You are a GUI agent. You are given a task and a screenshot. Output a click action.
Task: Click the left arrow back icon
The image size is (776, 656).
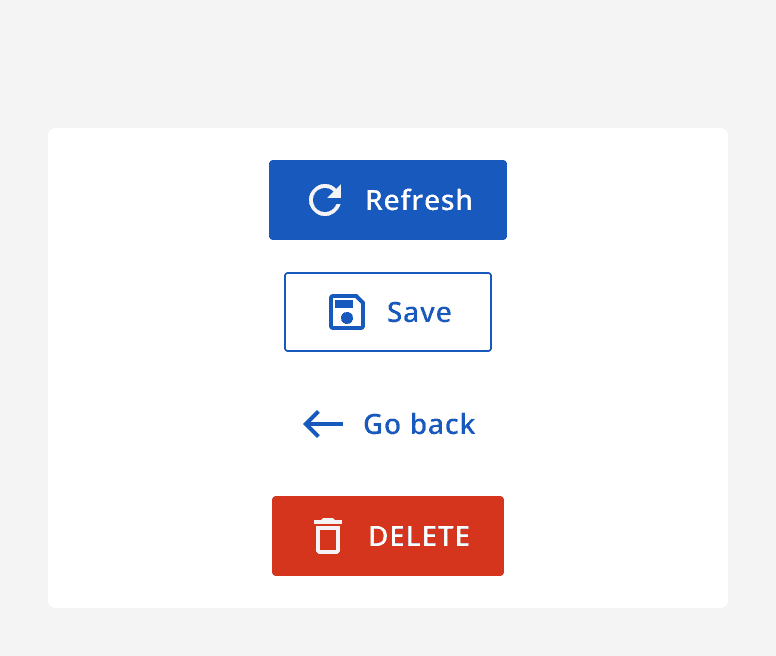coord(323,424)
